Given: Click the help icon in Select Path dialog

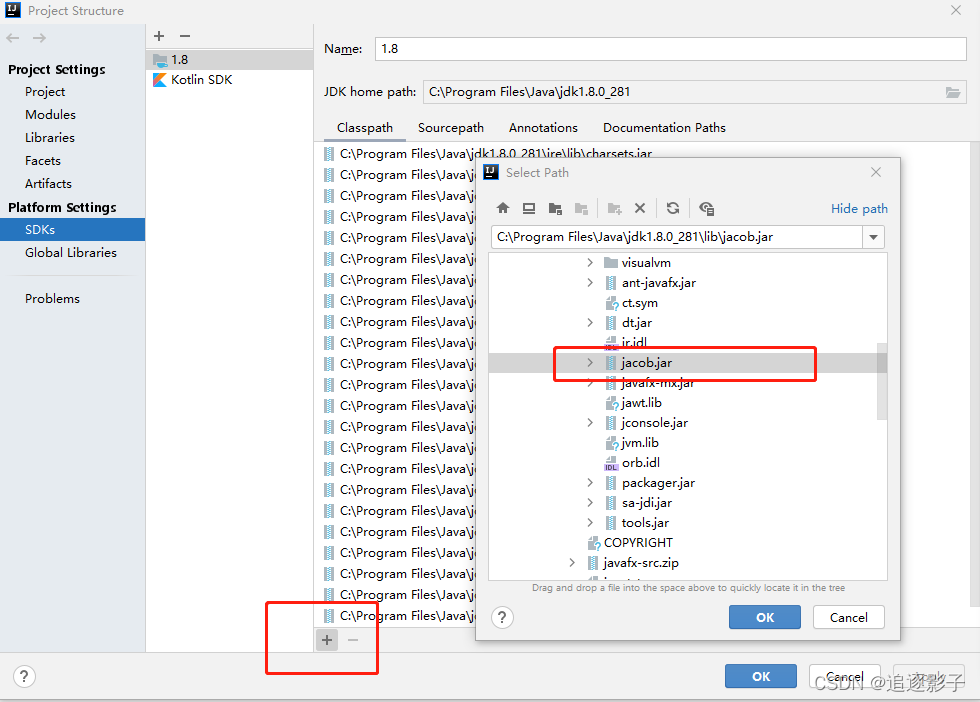Looking at the screenshot, I should (502, 617).
